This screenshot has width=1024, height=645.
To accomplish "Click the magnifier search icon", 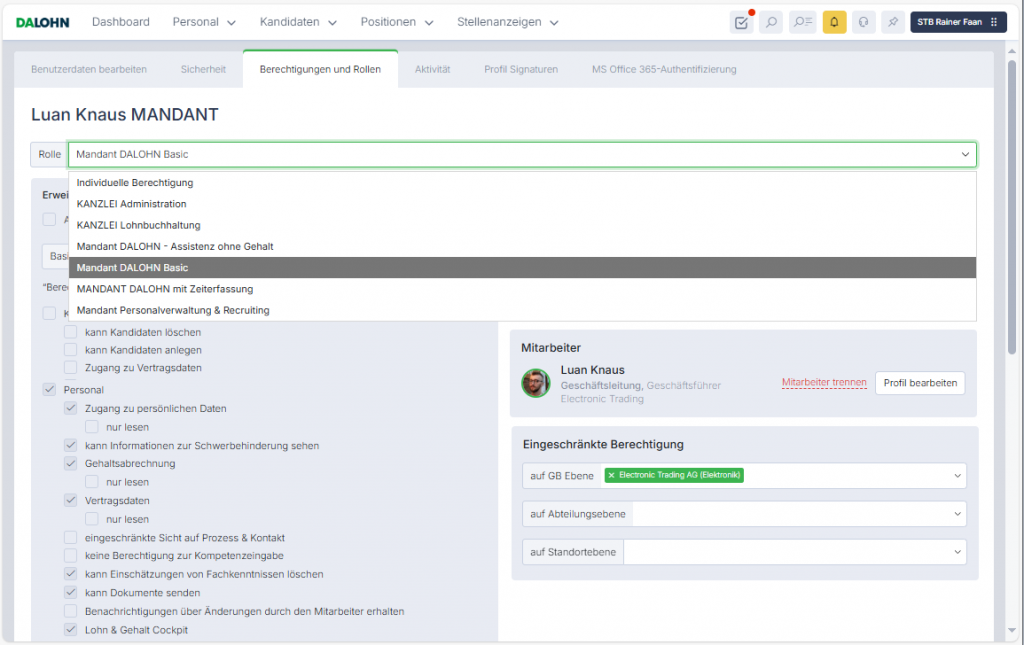I will tap(771, 22).
